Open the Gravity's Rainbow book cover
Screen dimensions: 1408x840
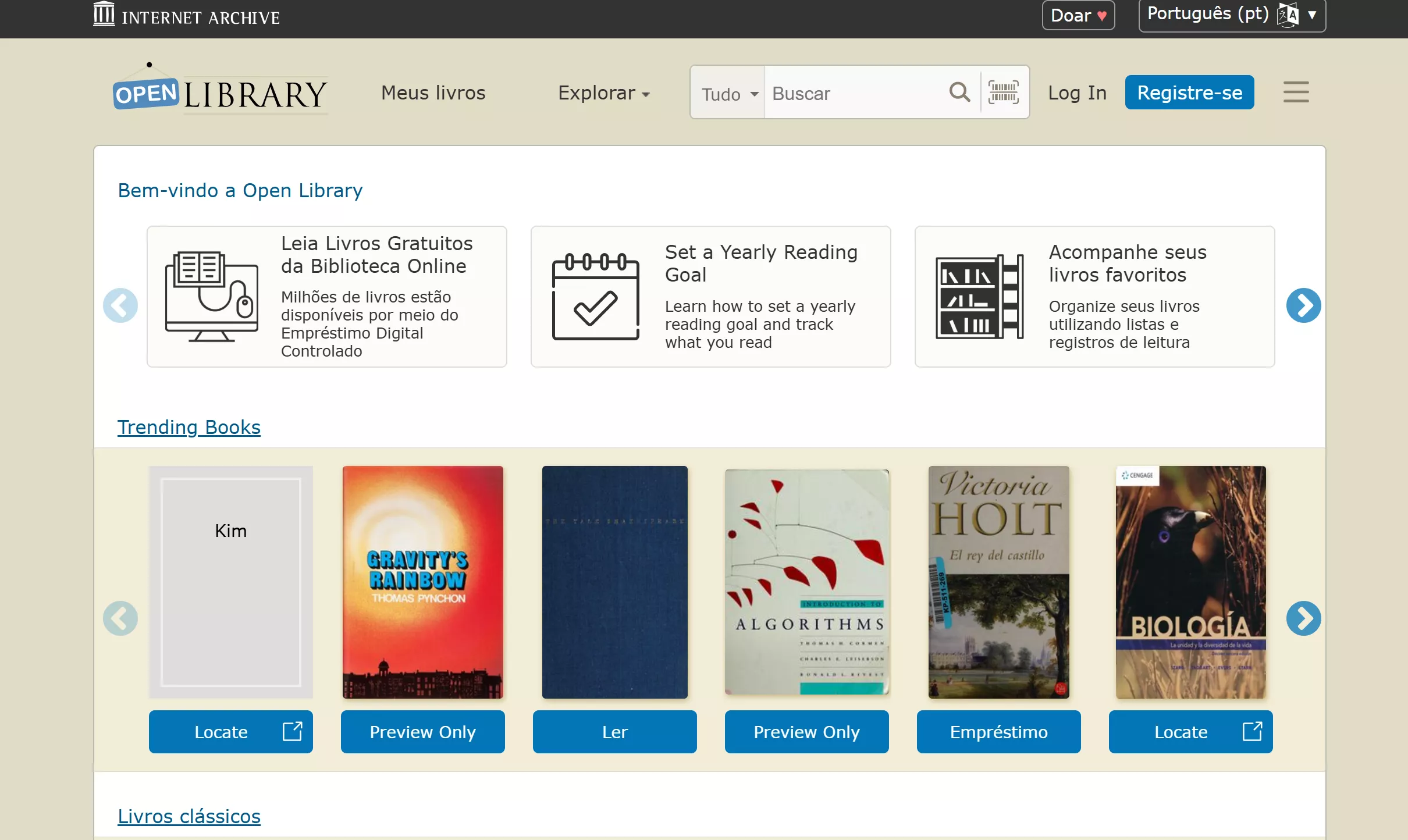(x=423, y=582)
